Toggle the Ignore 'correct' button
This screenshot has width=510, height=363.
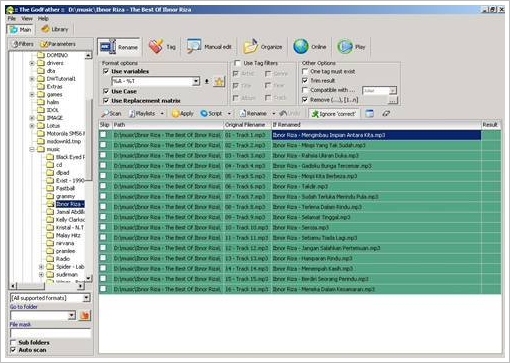334,114
